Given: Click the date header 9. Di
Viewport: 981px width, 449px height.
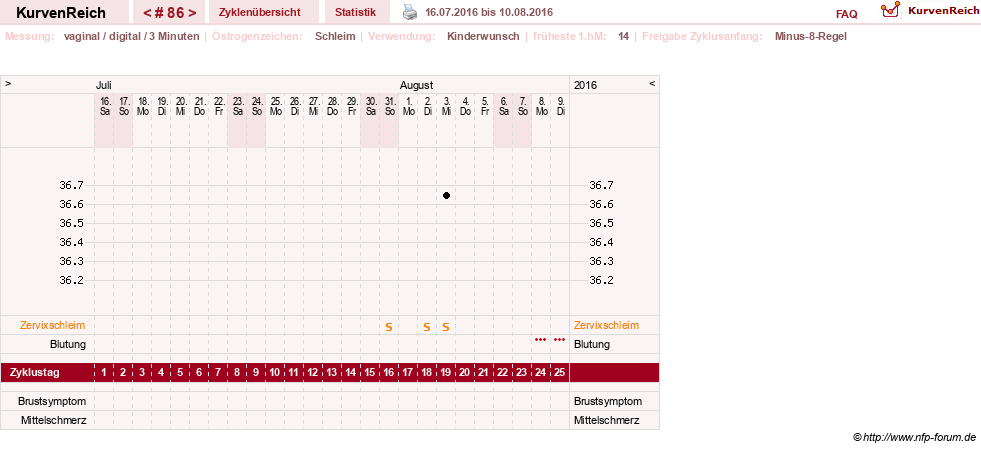Looking at the screenshot, I should tap(561, 106).
